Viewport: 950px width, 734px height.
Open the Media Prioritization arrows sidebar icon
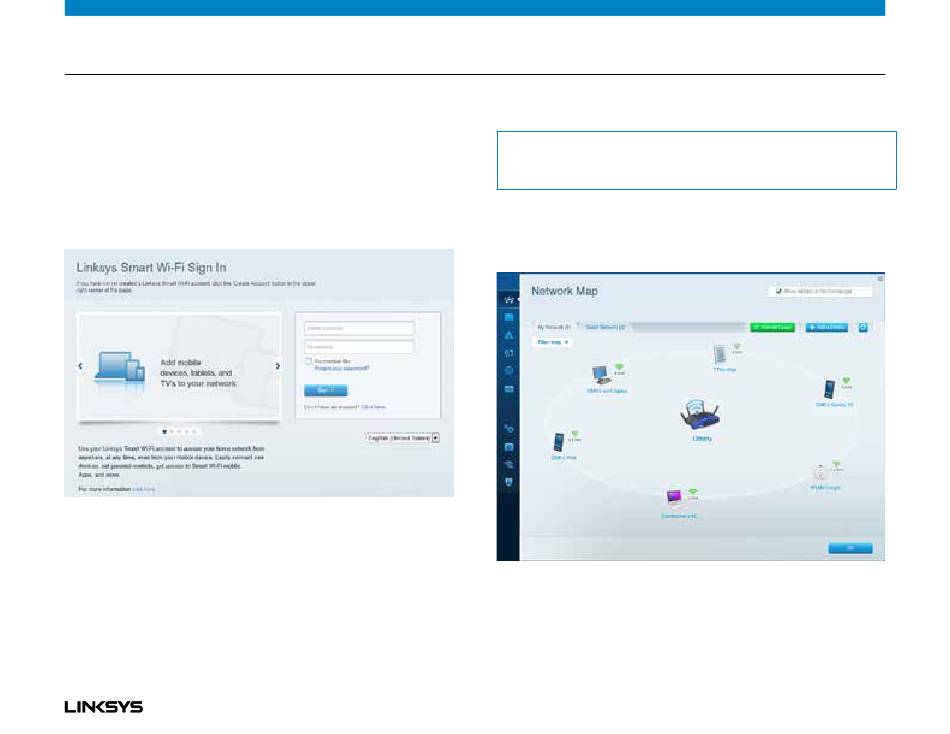[509, 353]
